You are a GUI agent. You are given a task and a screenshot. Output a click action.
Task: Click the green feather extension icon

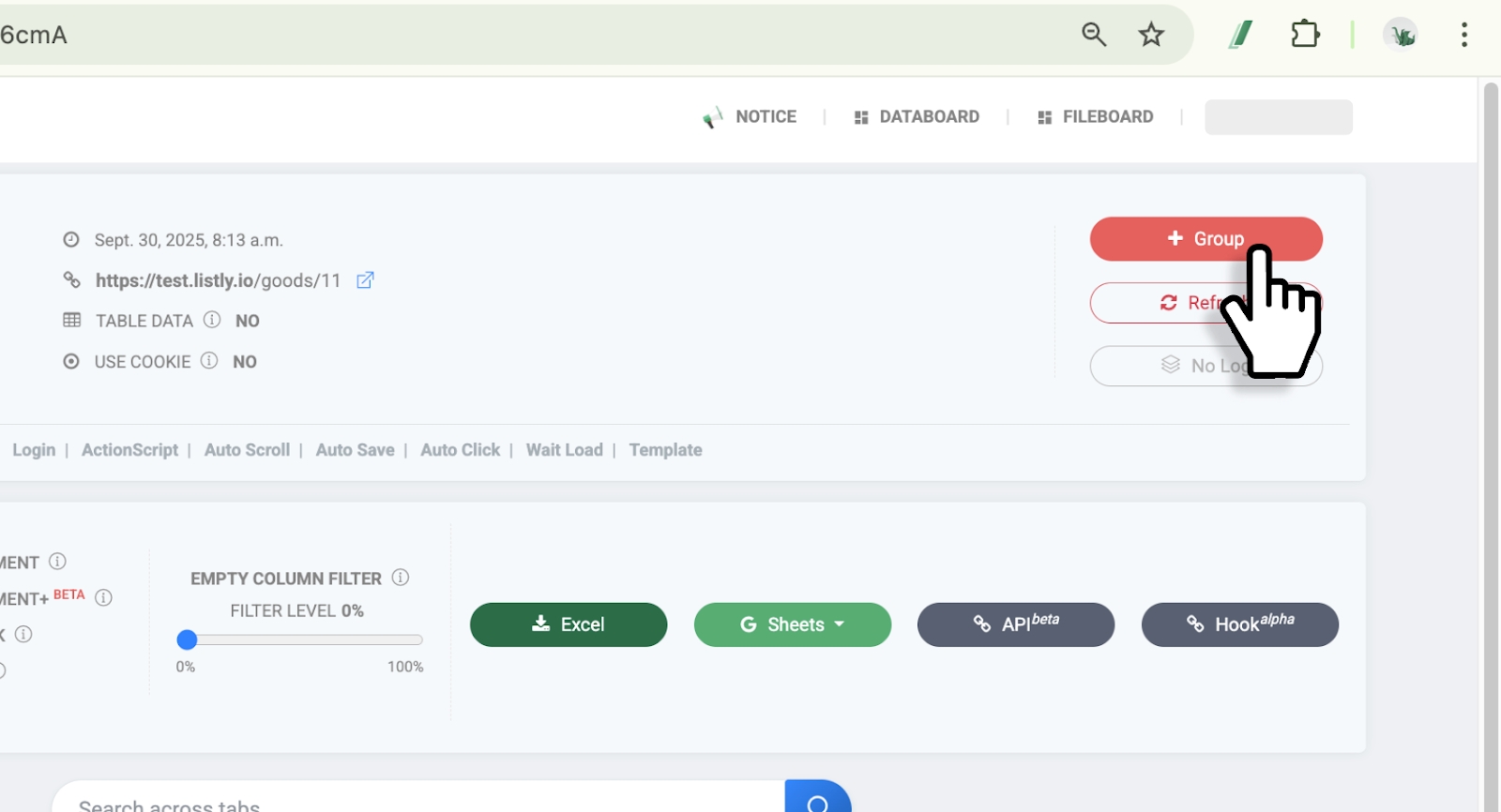[1241, 35]
